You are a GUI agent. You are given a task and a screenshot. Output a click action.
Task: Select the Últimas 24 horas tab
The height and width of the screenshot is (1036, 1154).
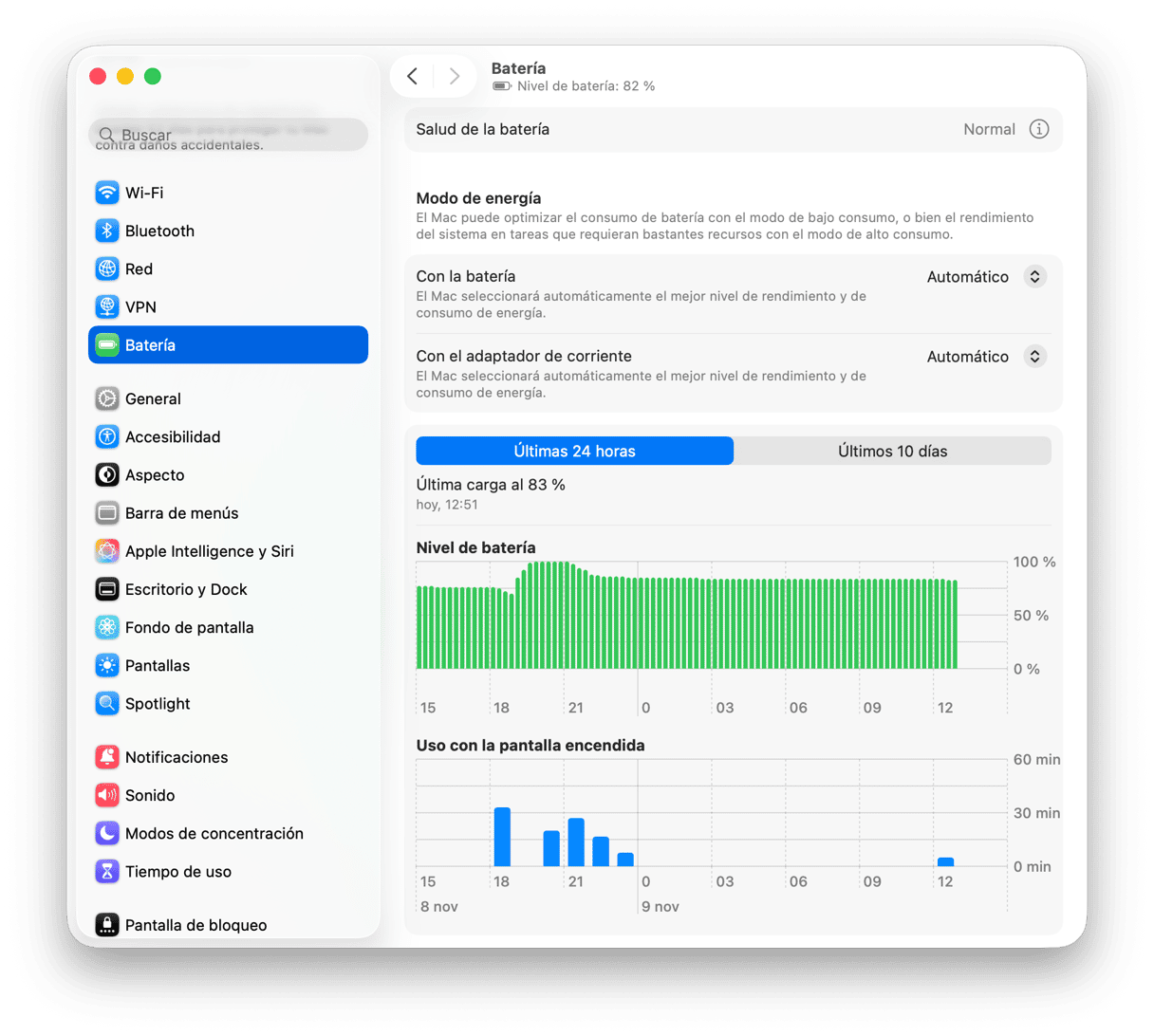[575, 451]
